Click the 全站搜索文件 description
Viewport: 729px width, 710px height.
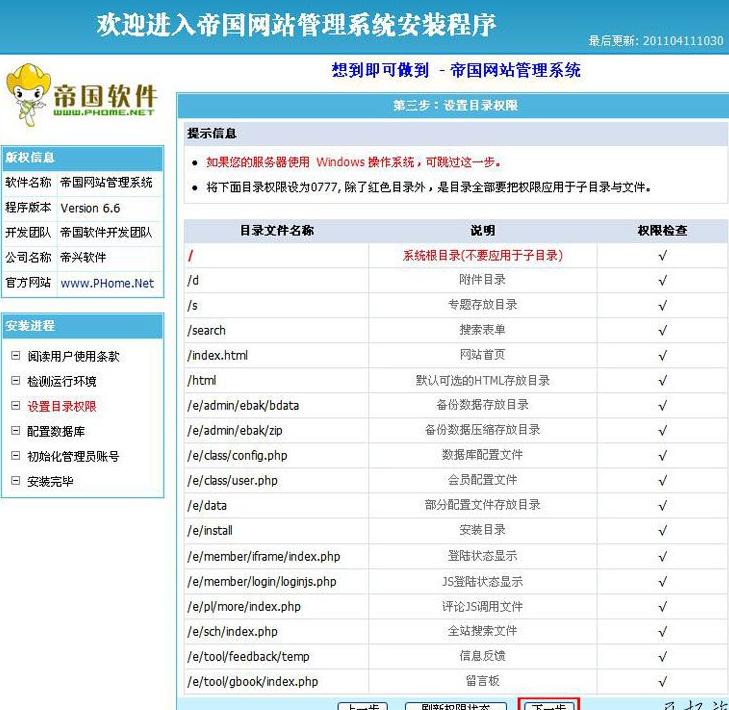tap(483, 631)
